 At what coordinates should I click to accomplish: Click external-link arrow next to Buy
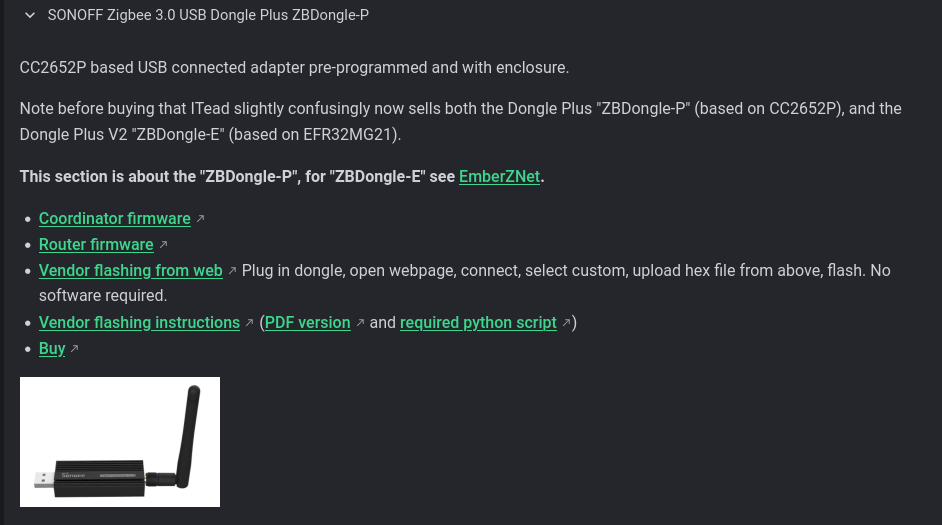click(74, 349)
